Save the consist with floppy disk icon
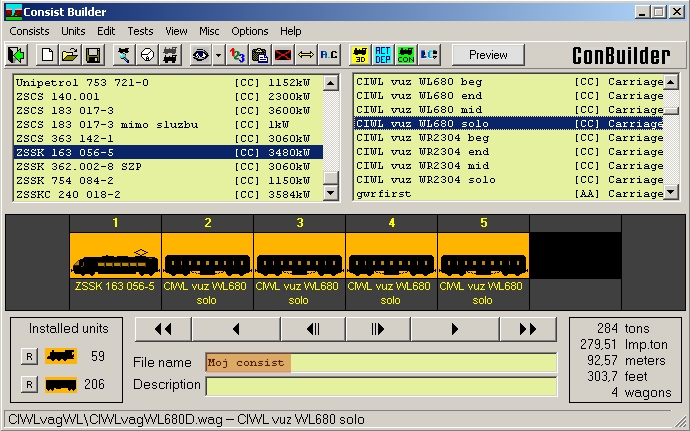690x431 pixels. click(92, 54)
